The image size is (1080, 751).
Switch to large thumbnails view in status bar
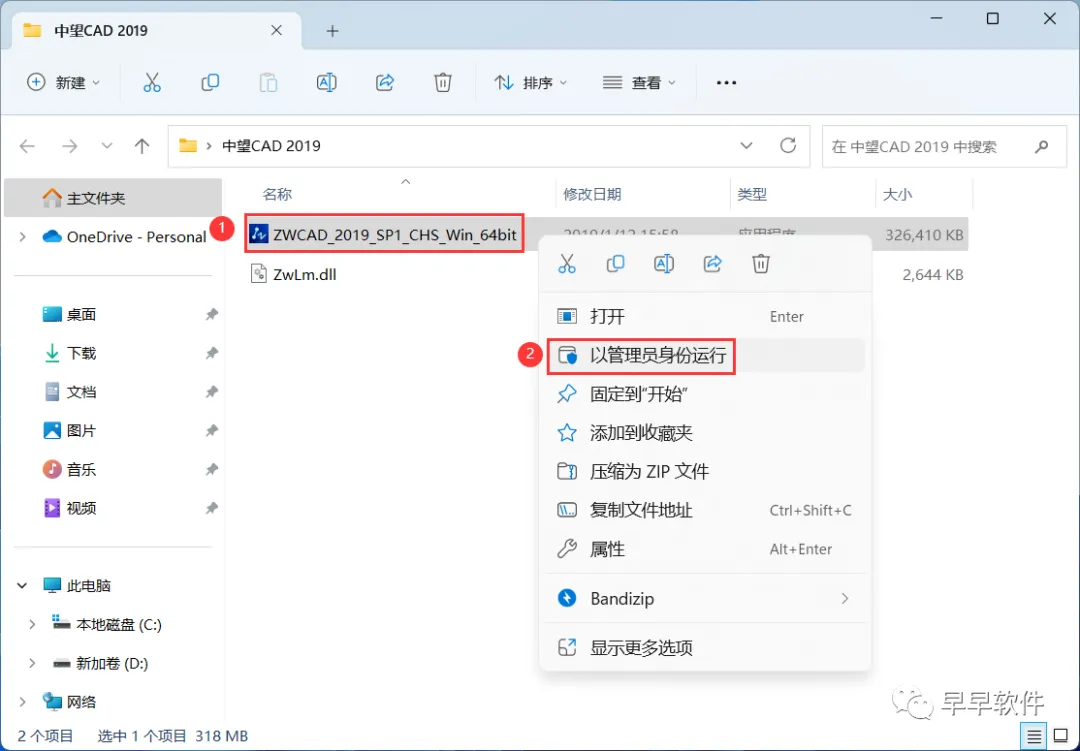point(1061,737)
